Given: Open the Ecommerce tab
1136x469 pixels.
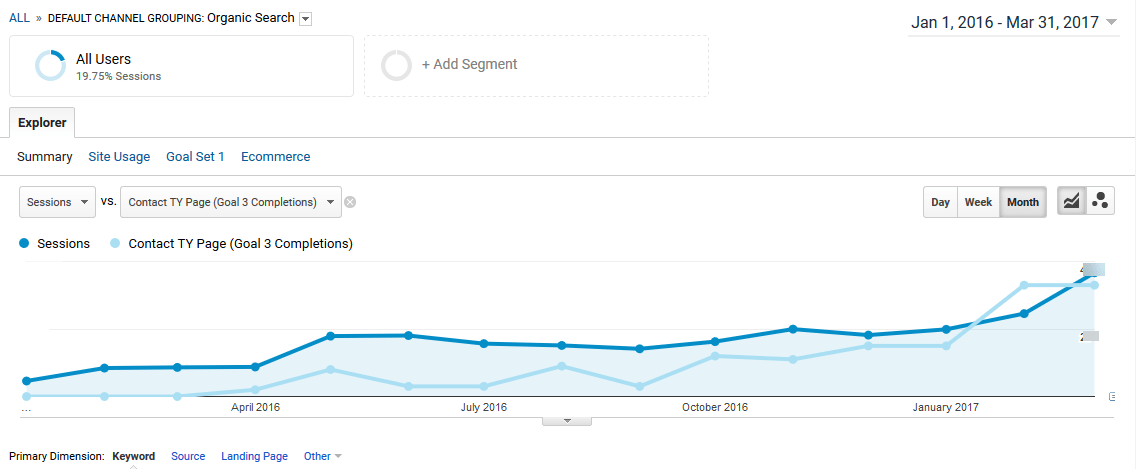Looking at the screenshot, I should click(x=275, y=157).
